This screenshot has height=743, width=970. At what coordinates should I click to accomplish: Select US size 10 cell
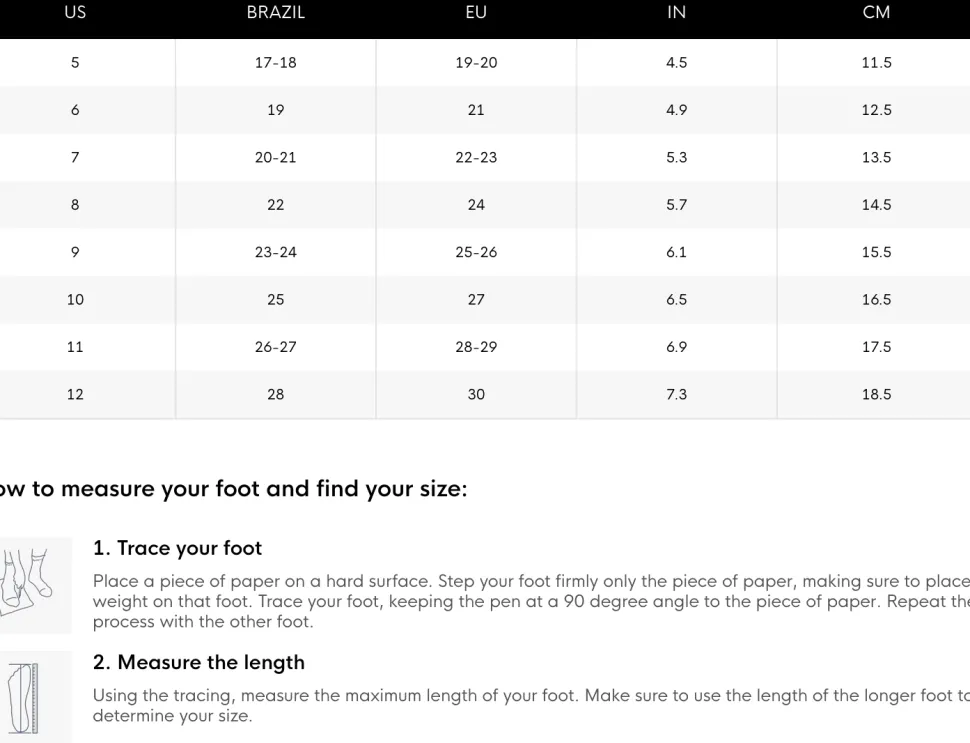[75, 299]
